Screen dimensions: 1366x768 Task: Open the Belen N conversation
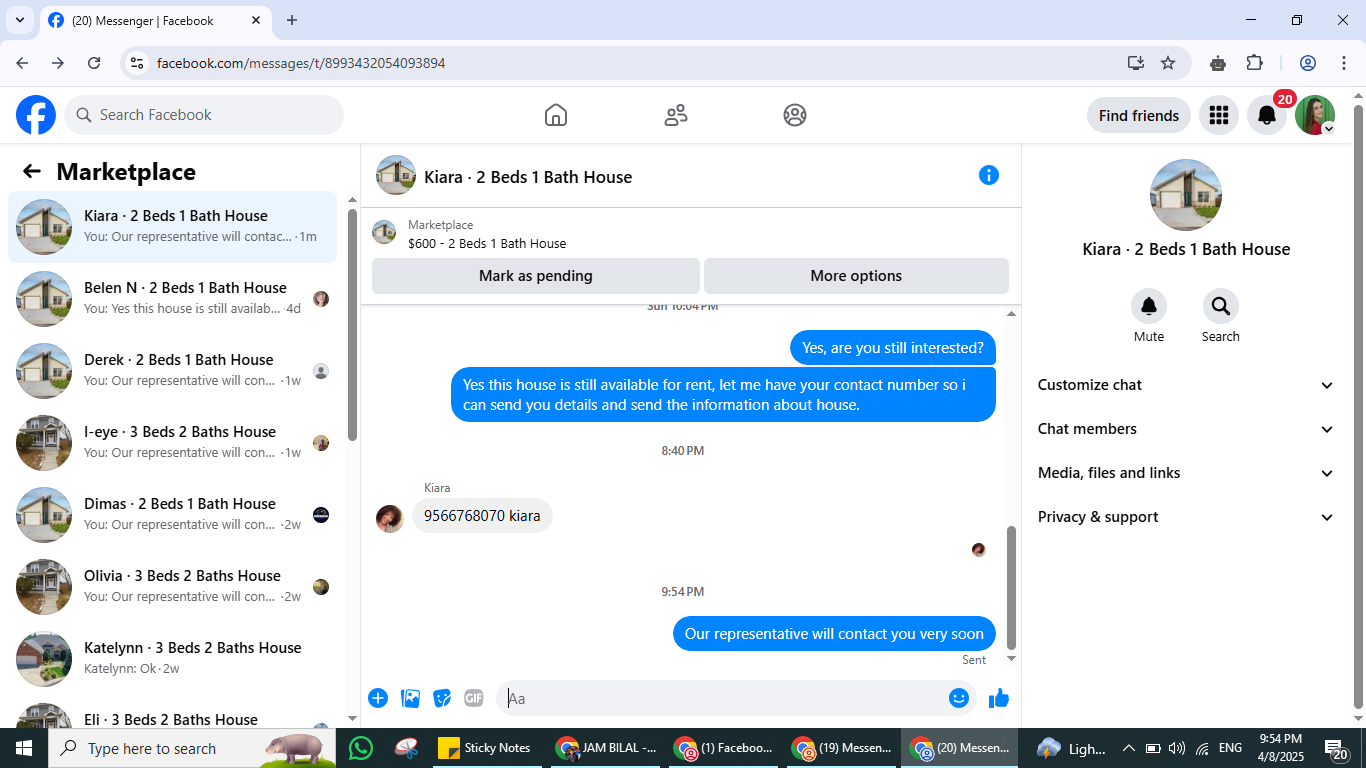172,299
